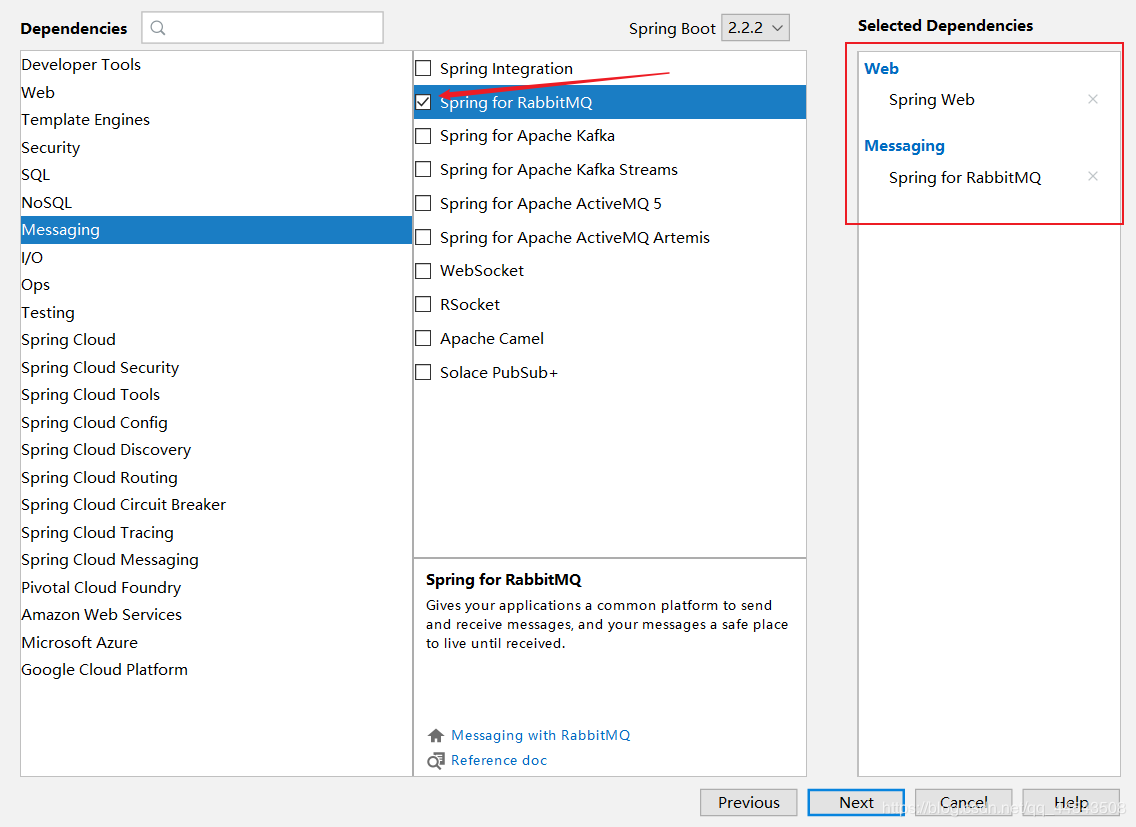Check the Solace PubSub+ checkbox
This screenshot has height=827, width=1136.
coord(423,373)
